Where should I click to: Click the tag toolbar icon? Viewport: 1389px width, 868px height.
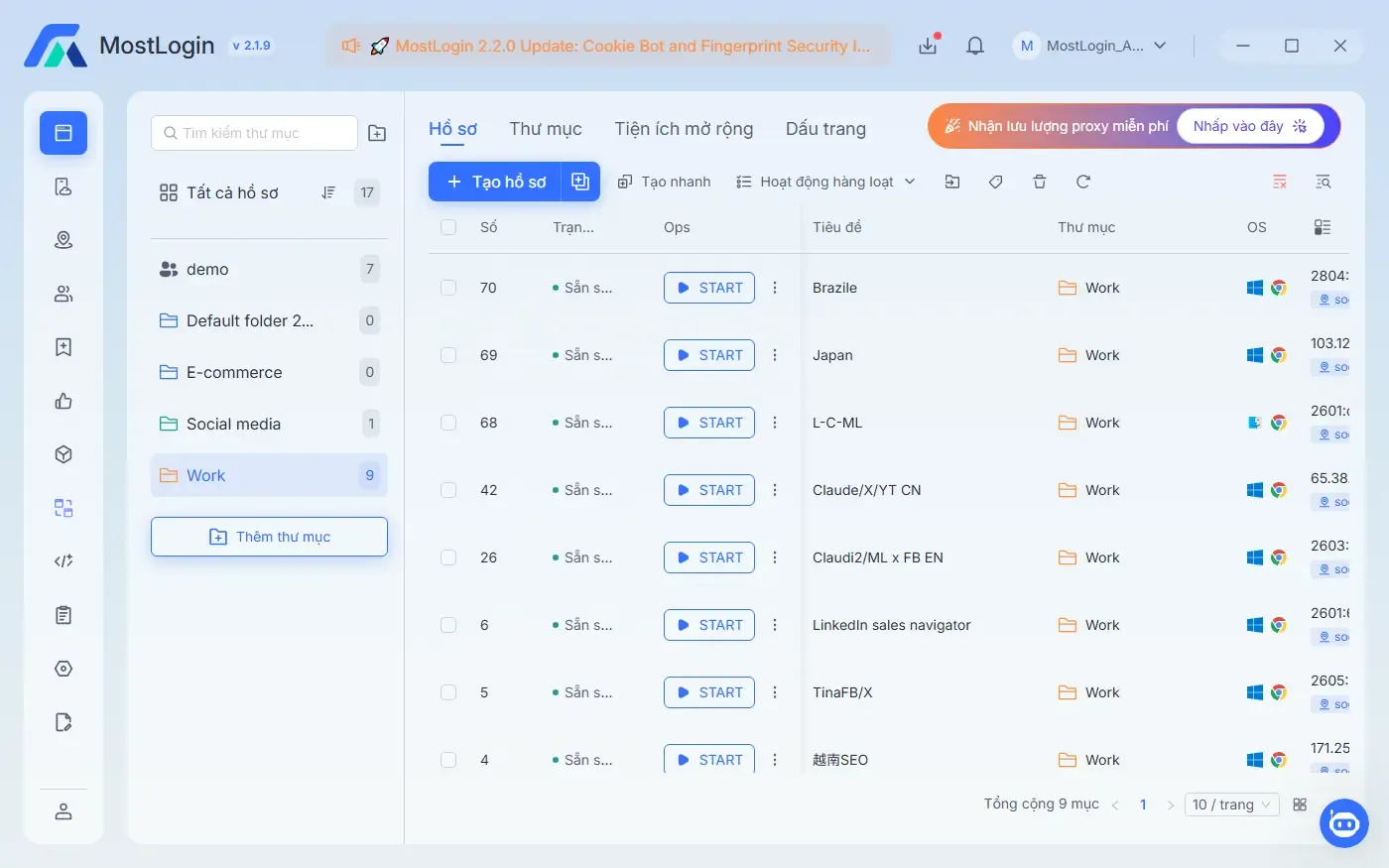pyautogui.click(x=996, y=182)
